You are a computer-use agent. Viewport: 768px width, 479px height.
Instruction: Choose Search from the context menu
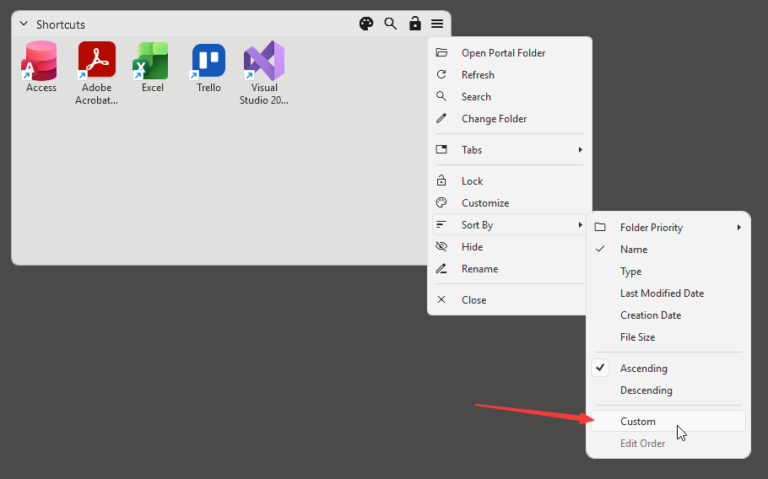(510, 97)
